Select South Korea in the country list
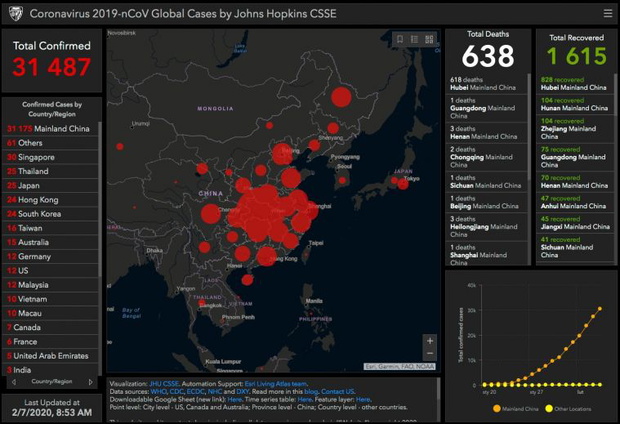Image resolution: width=620 pixels, height=424 pixels. pyautogui.click(x=50, y=214)
